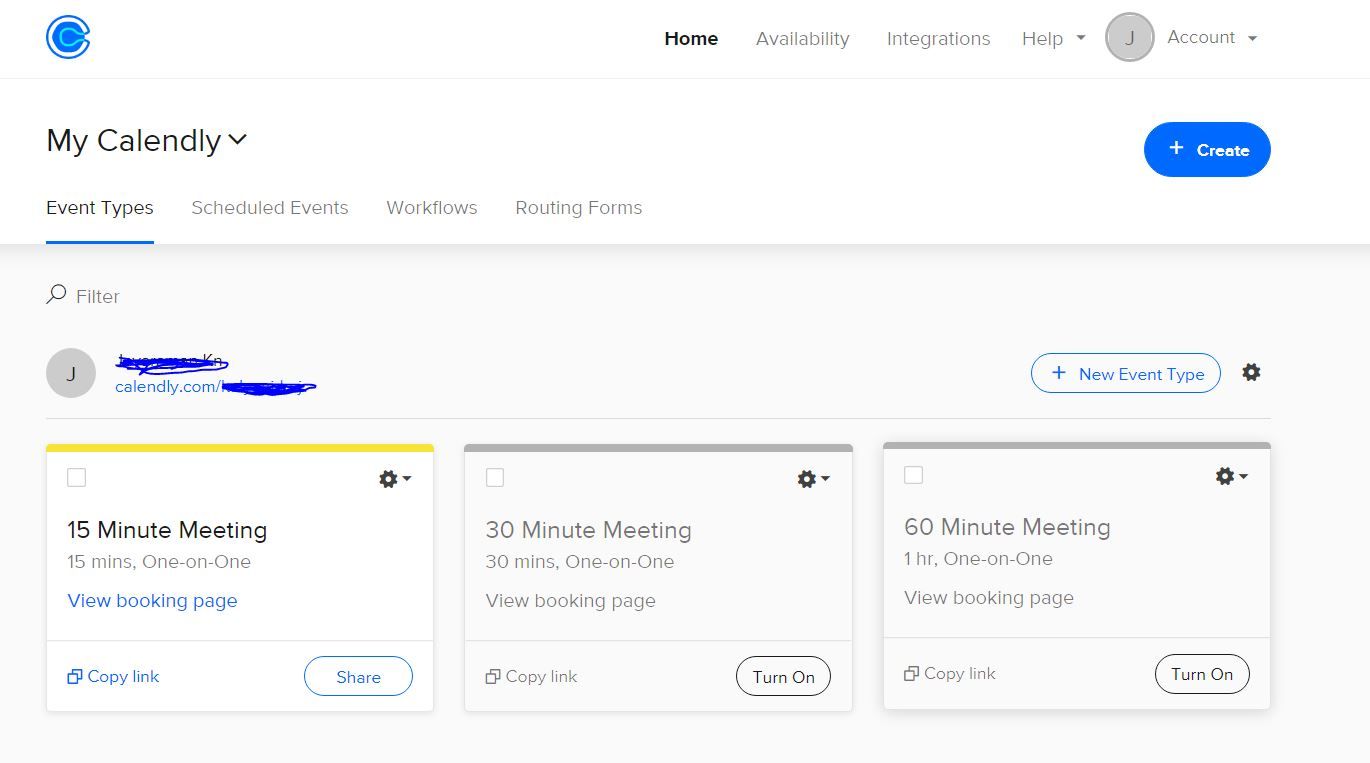
Task: Click the Calendly logo icon
Action: point(68,38)
